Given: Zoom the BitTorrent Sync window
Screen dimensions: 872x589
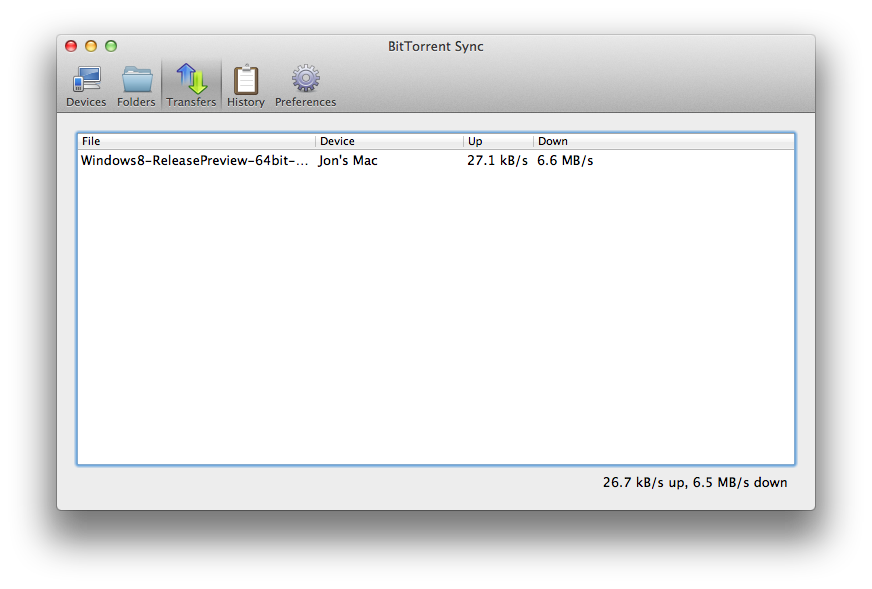Looking at the screenshot, I should coord(111,46).
